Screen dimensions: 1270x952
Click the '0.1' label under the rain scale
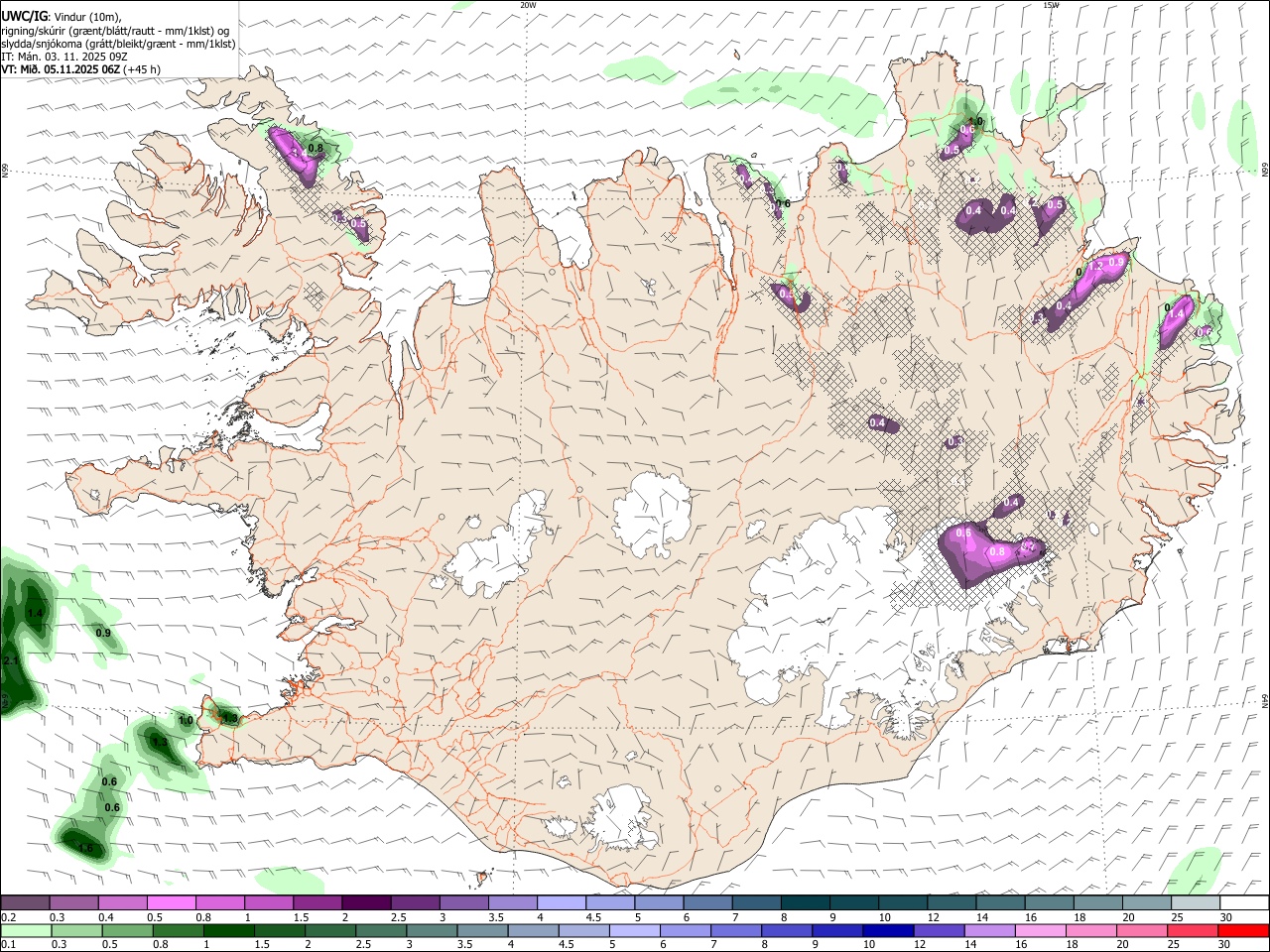tap(9, 944)
